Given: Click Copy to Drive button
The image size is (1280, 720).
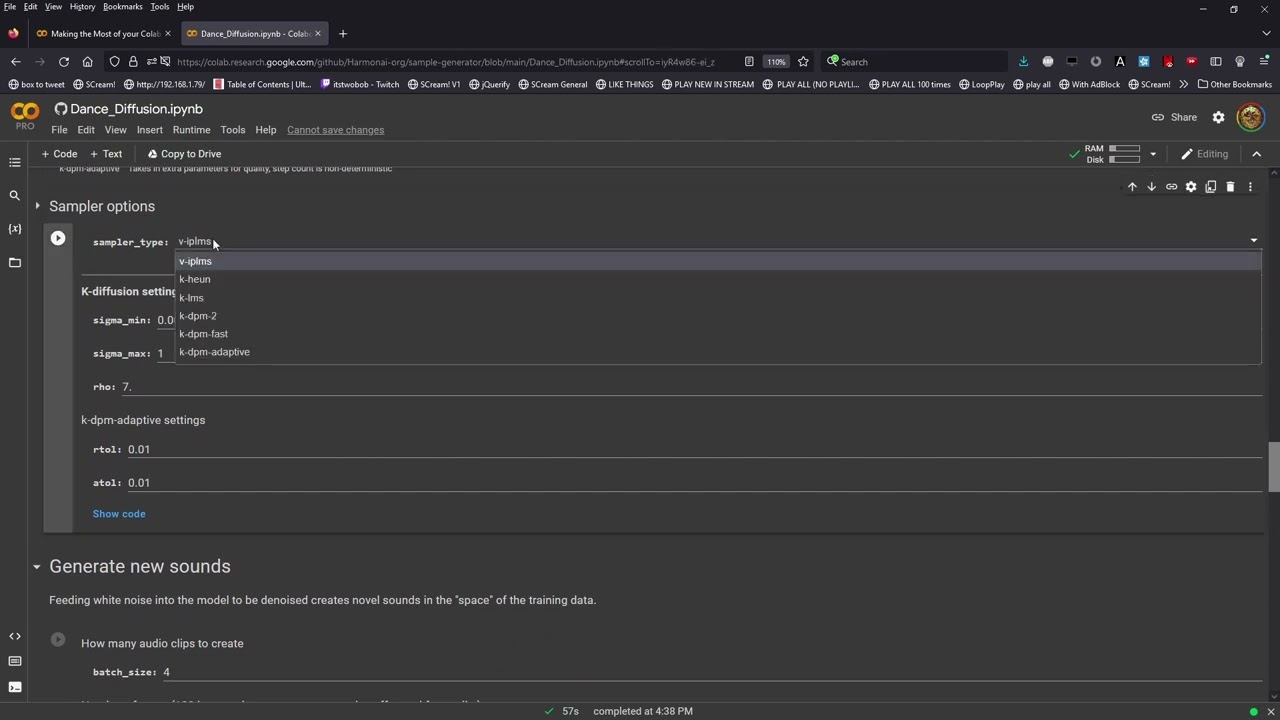Looking at the screenshot, I should (184, 154).
